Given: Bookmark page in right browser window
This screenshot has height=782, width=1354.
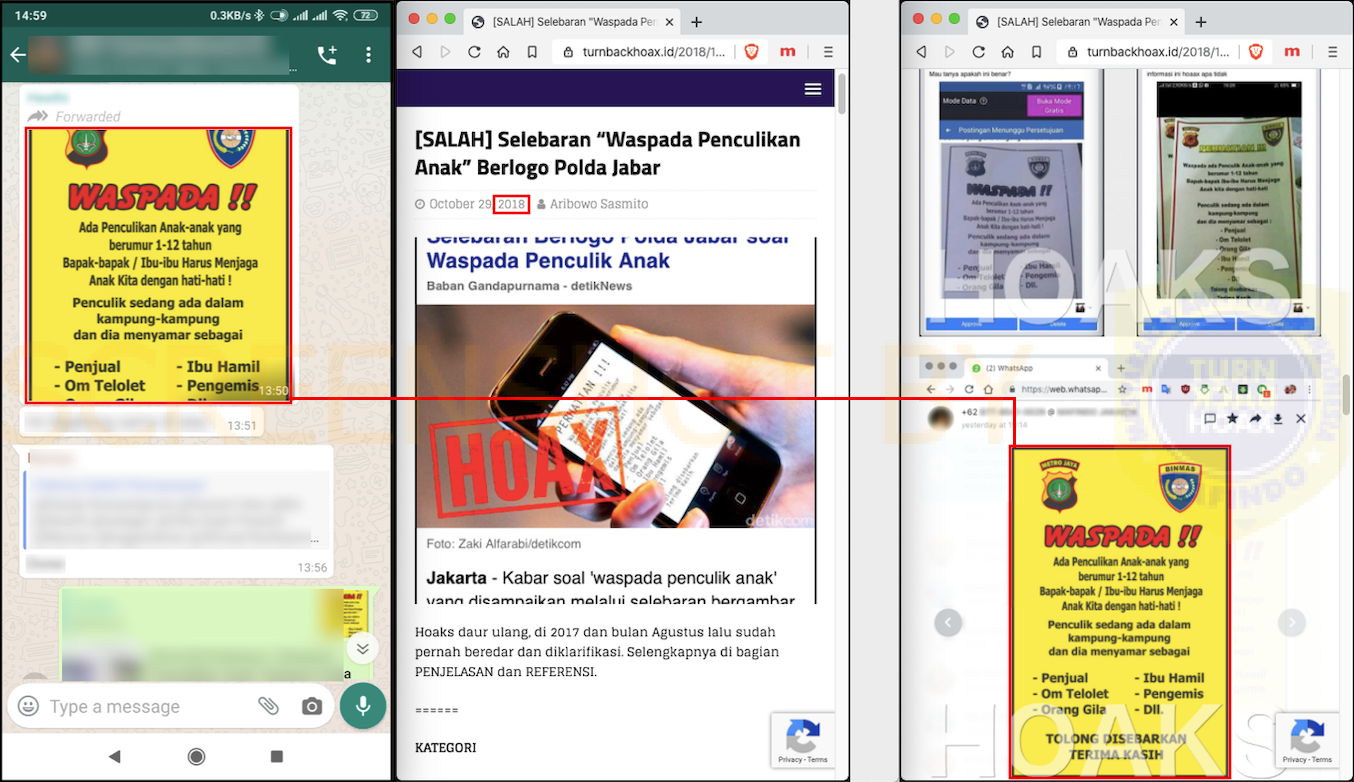Looking at the screenshot, I should point(1036,52).
